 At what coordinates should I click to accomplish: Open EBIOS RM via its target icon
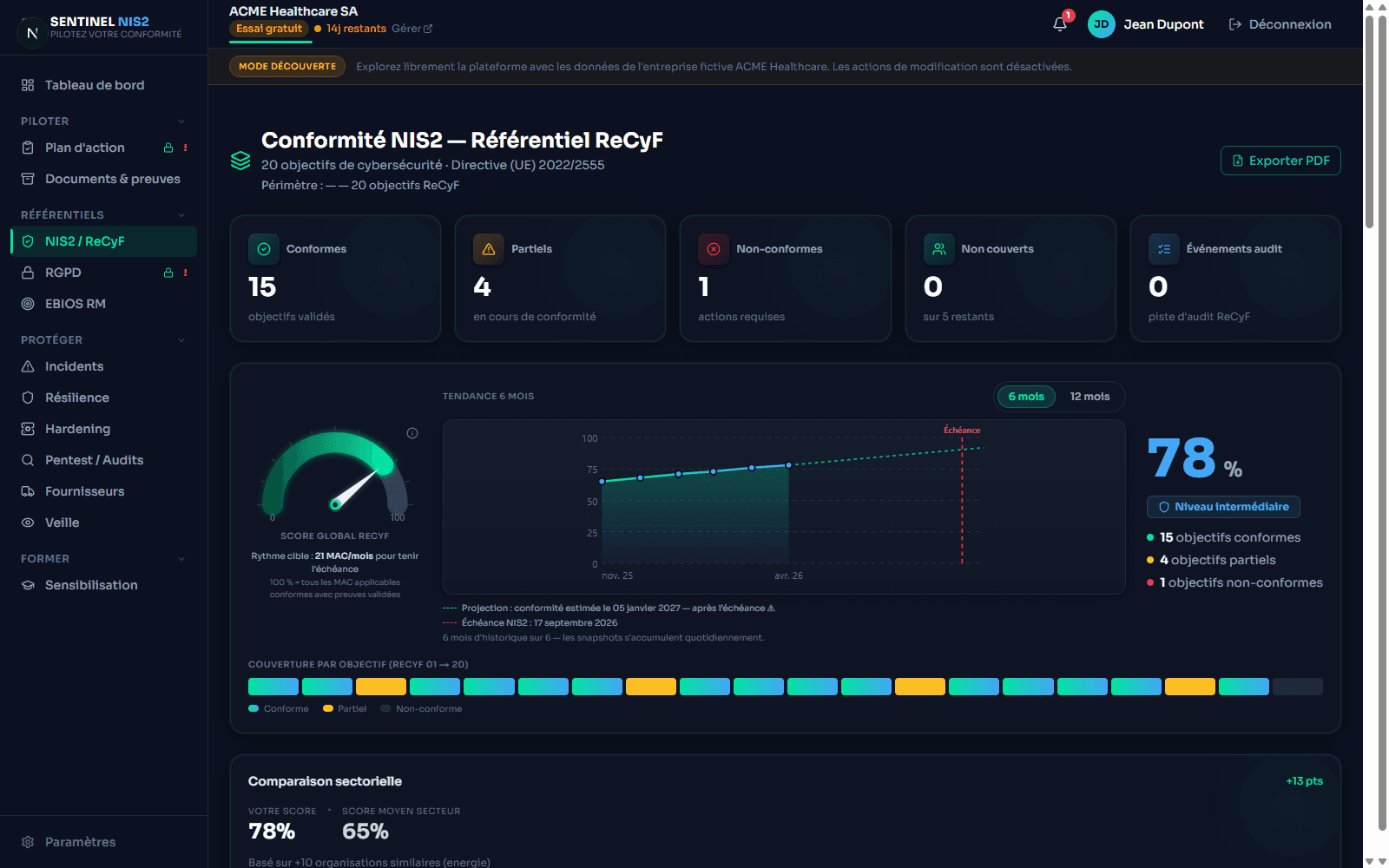(28, 304)
